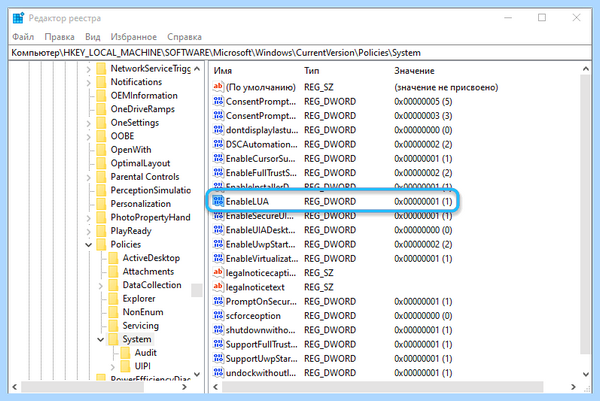The height and width of the screenshot is (401, 600).
Task: Select the undockwithoutl... value name
Action: click(261, 373)
